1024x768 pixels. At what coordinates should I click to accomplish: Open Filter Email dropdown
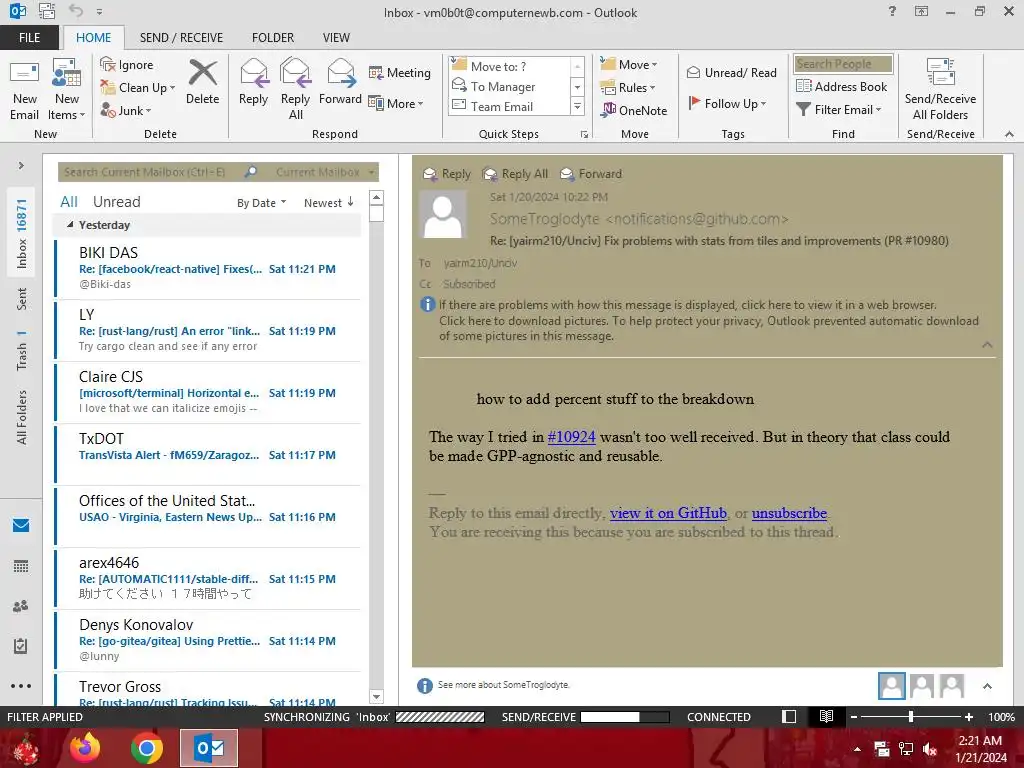pyautogui.click(x=839, y=110)
